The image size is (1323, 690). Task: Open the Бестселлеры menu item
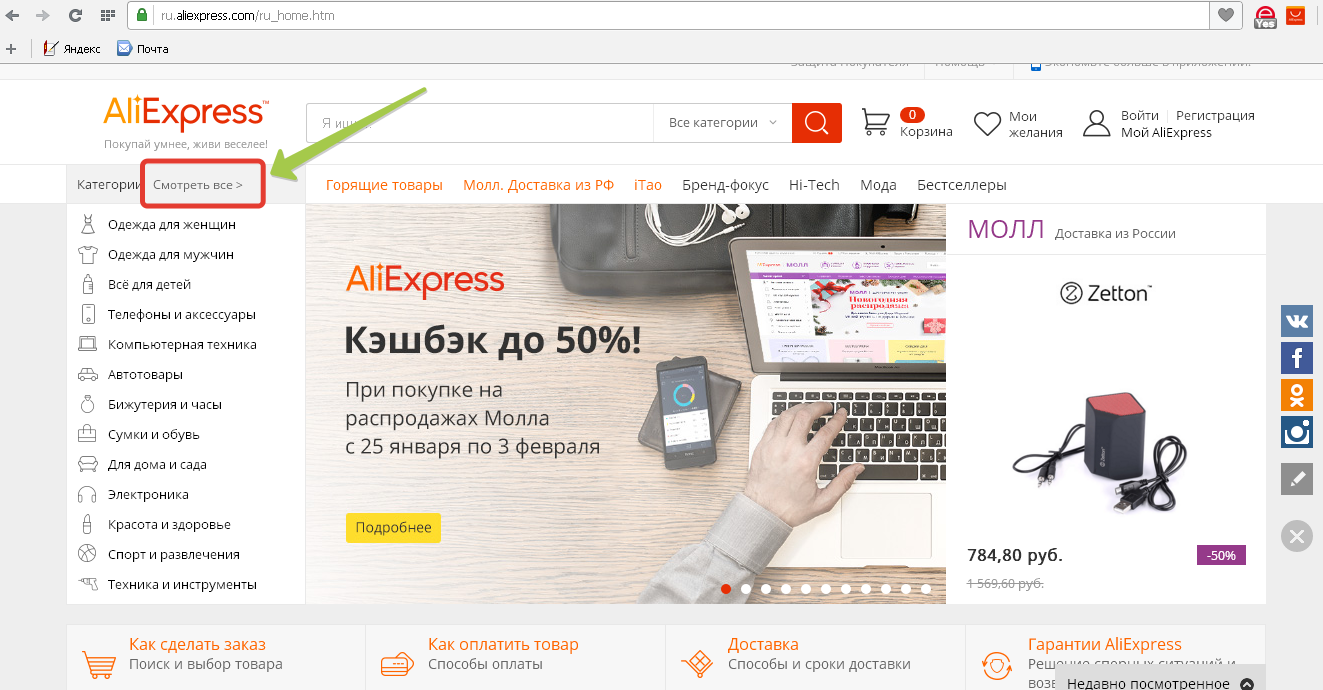pos(962,185)
